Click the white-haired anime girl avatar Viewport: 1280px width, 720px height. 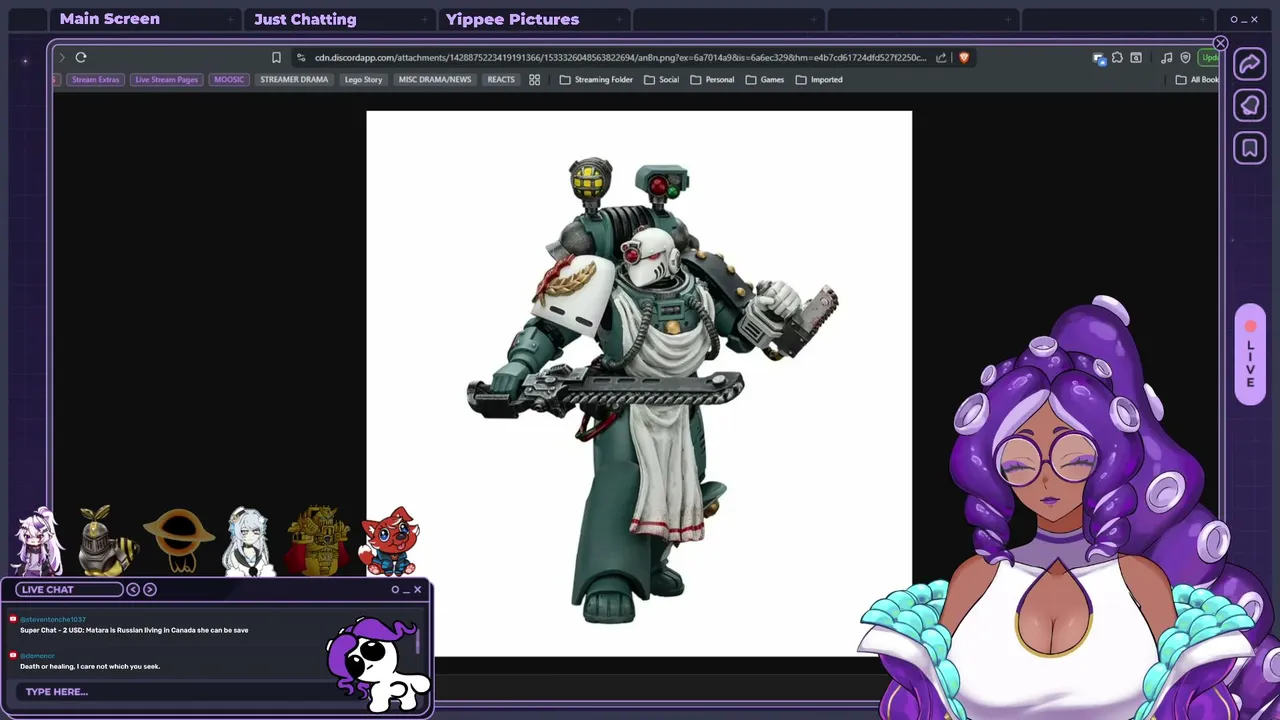[247, 542]
